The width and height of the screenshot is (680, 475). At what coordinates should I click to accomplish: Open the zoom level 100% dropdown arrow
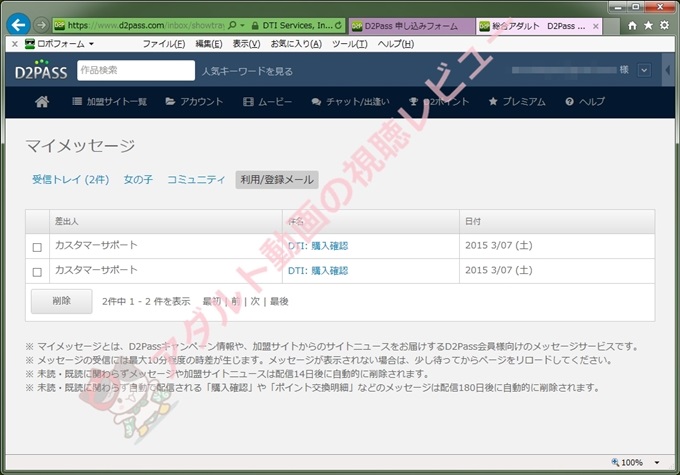coord(657,462)
